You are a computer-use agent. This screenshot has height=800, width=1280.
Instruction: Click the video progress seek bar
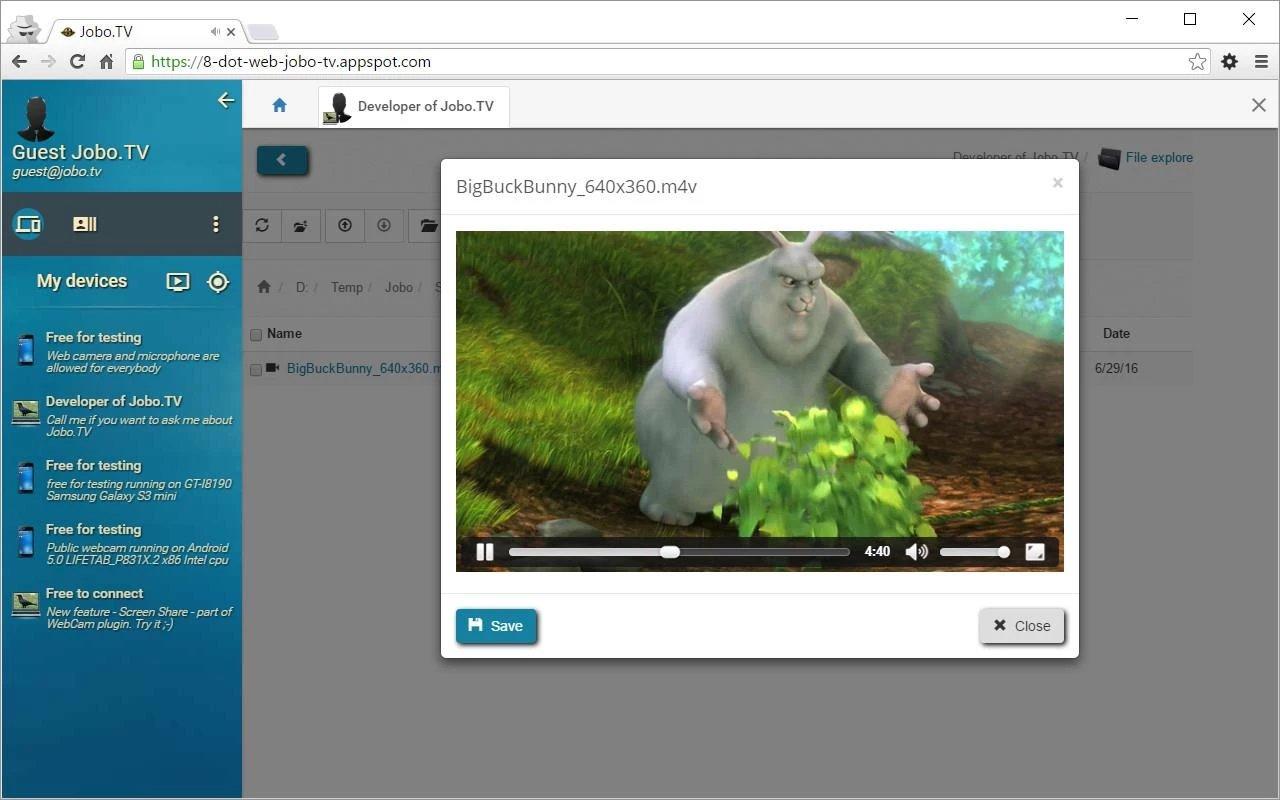click(x=679, y=551)
